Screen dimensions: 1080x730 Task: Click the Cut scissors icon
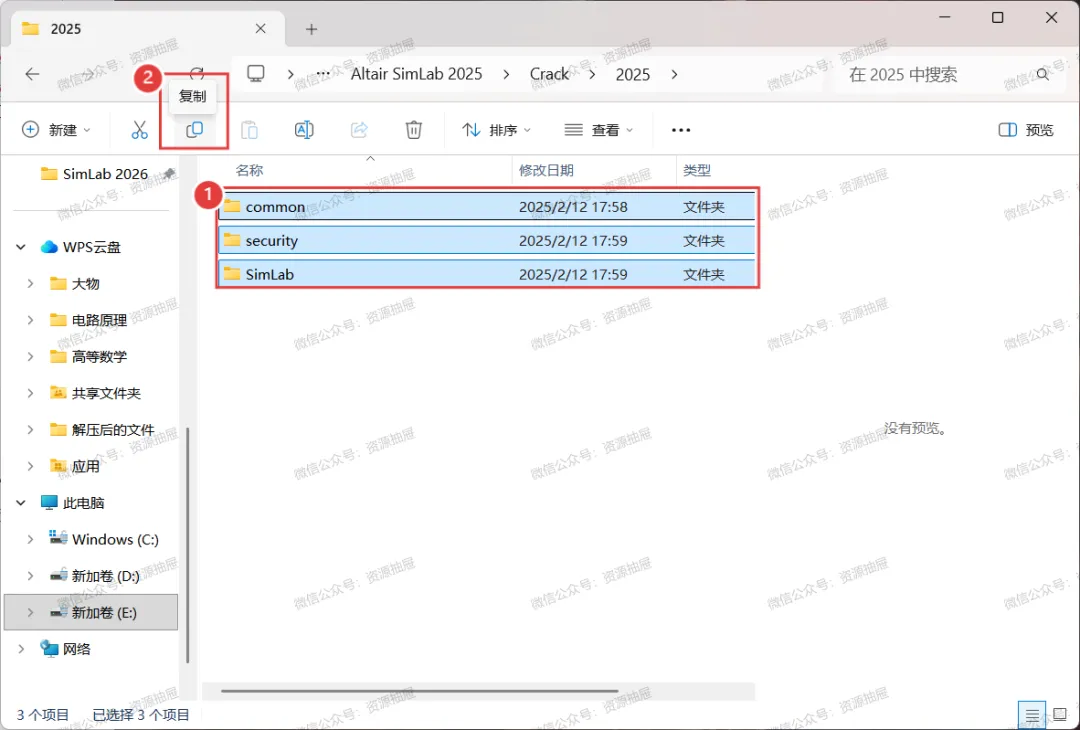click(x=139, y=129)
